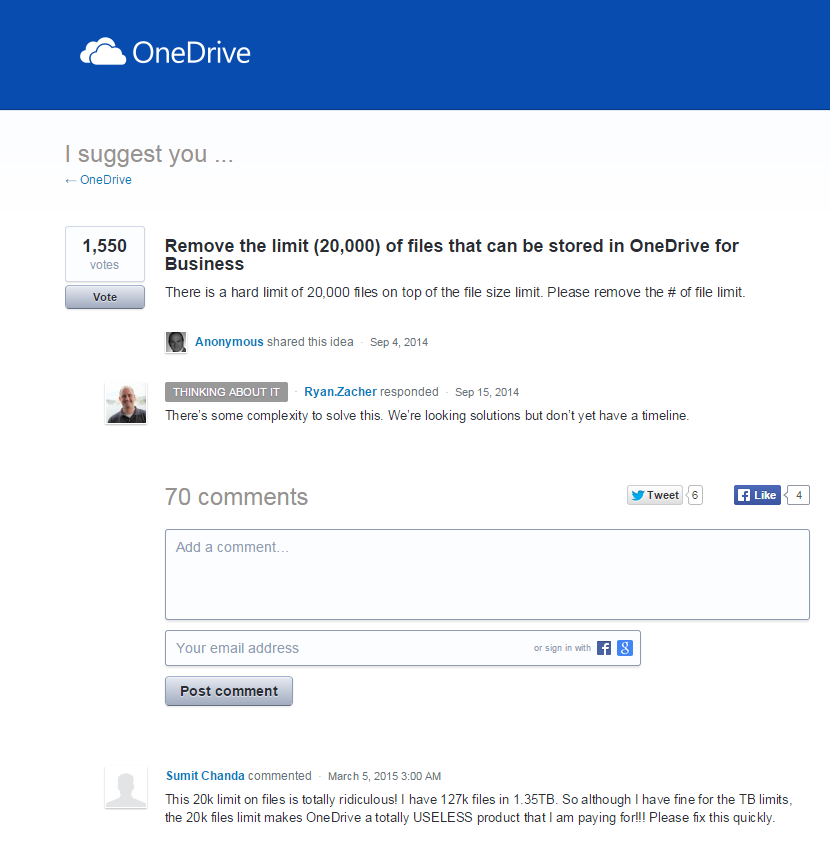Viewport: 830px width, 856px height.
Task: Click the Vote button
Action: tap(105, 297)
